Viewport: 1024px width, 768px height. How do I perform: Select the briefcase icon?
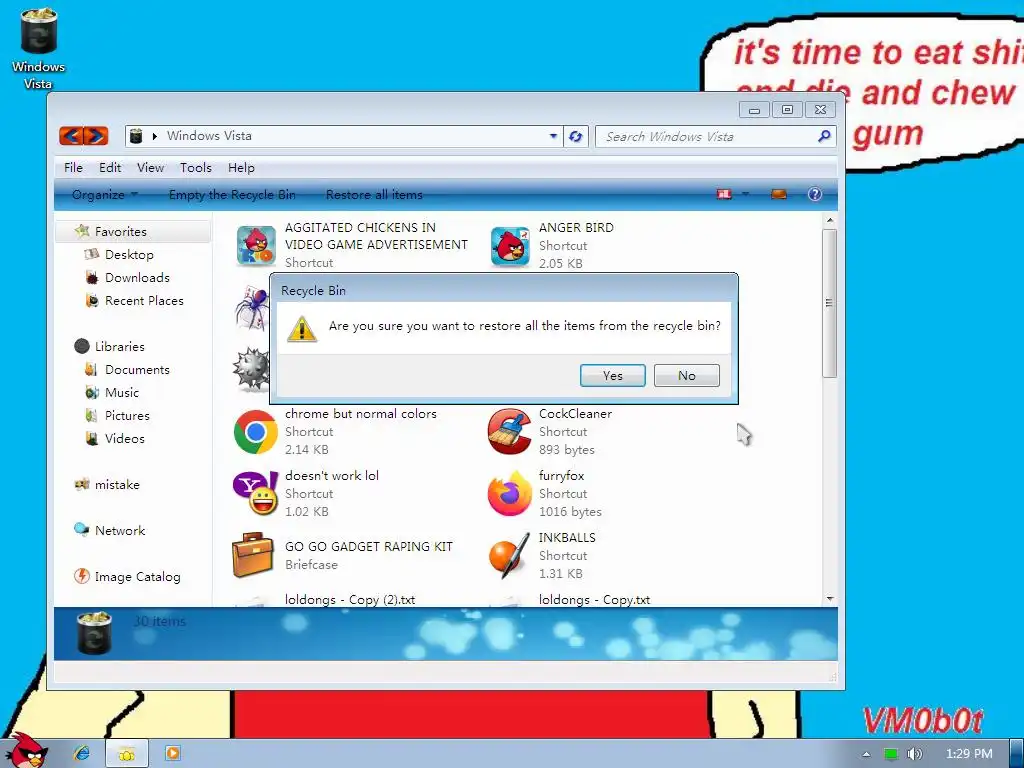coord(253,555)
